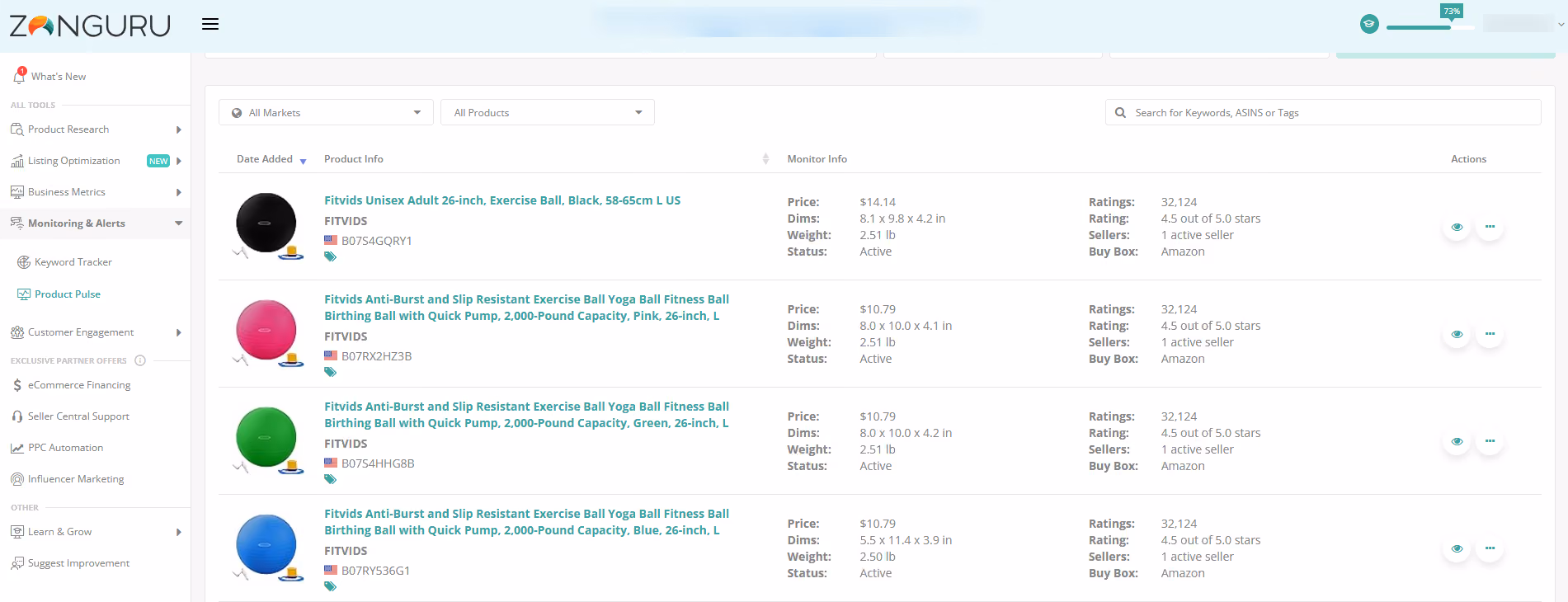Click the Product Research sidebar icon
This screenshot has height=602, width=1568.
17,129
